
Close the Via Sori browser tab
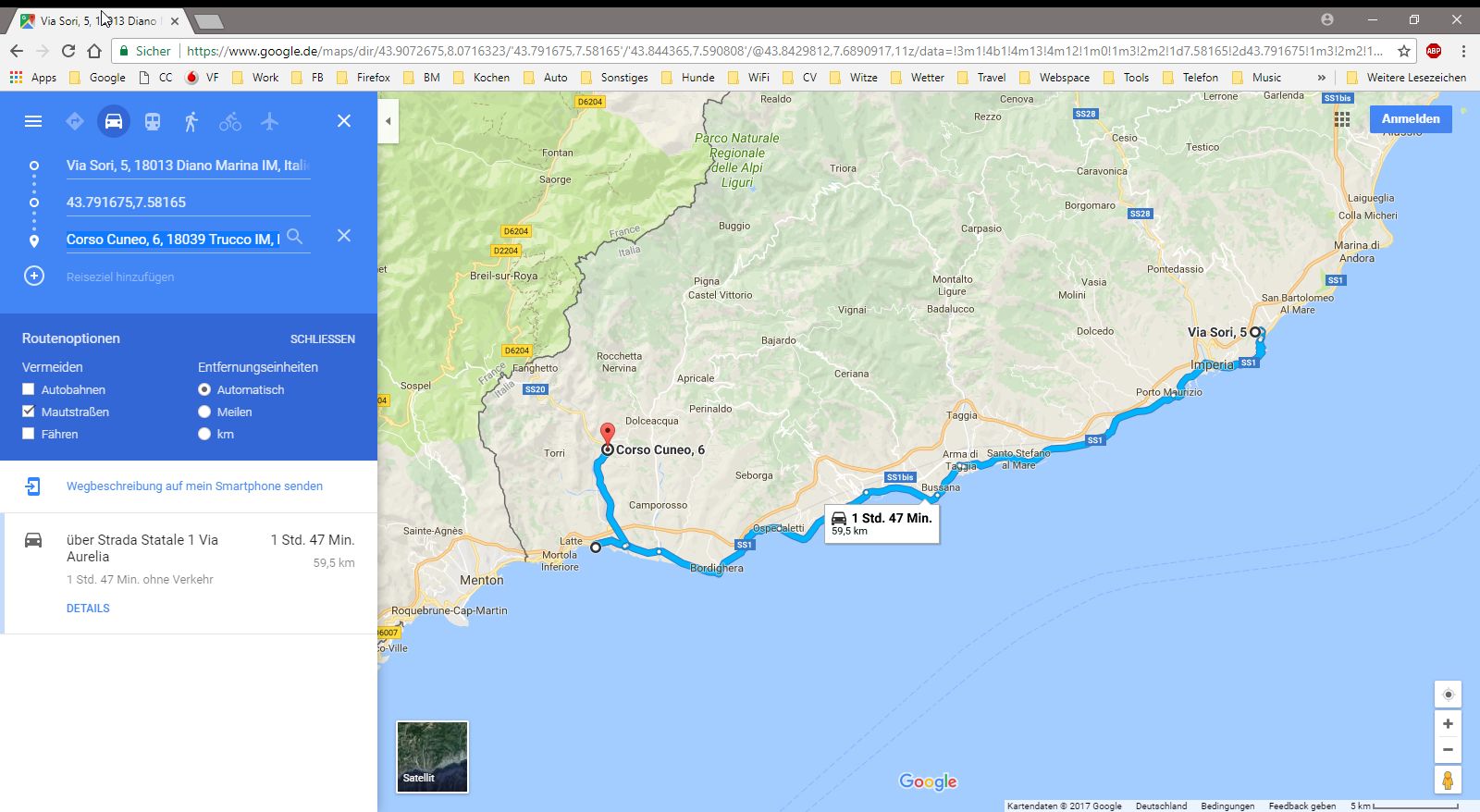pos(175,21)
